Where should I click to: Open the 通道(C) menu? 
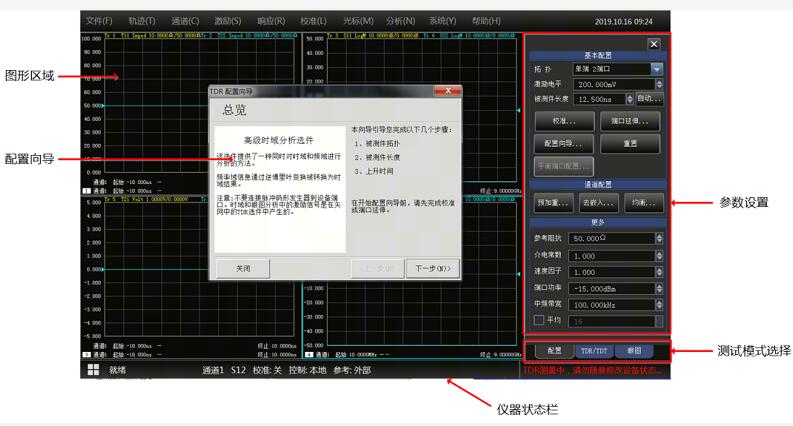point(185,21)
